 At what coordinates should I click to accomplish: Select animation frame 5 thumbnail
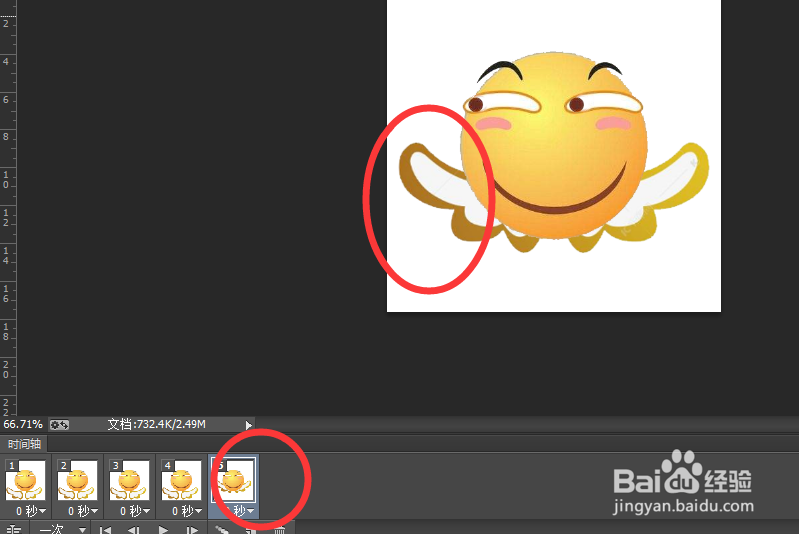[x=234, y=480]
